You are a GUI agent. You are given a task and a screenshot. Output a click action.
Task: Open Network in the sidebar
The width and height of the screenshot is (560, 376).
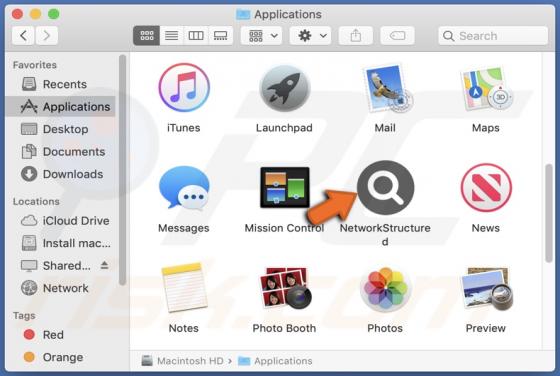60,288
